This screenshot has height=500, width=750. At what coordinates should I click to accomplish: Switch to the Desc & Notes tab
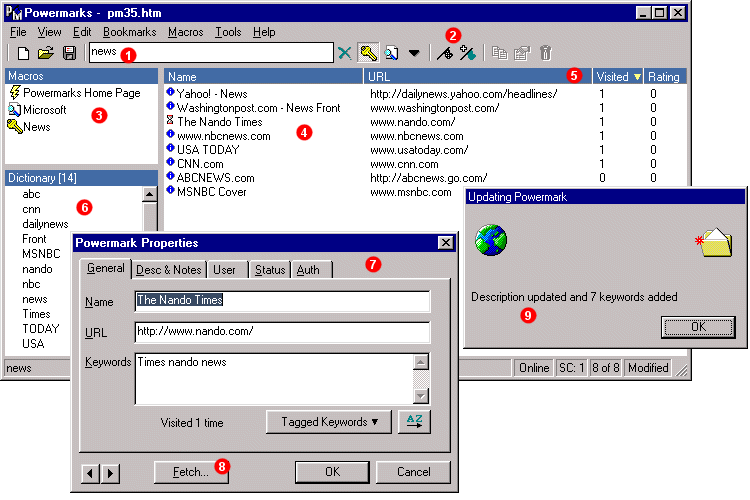[x=168, y=270]
